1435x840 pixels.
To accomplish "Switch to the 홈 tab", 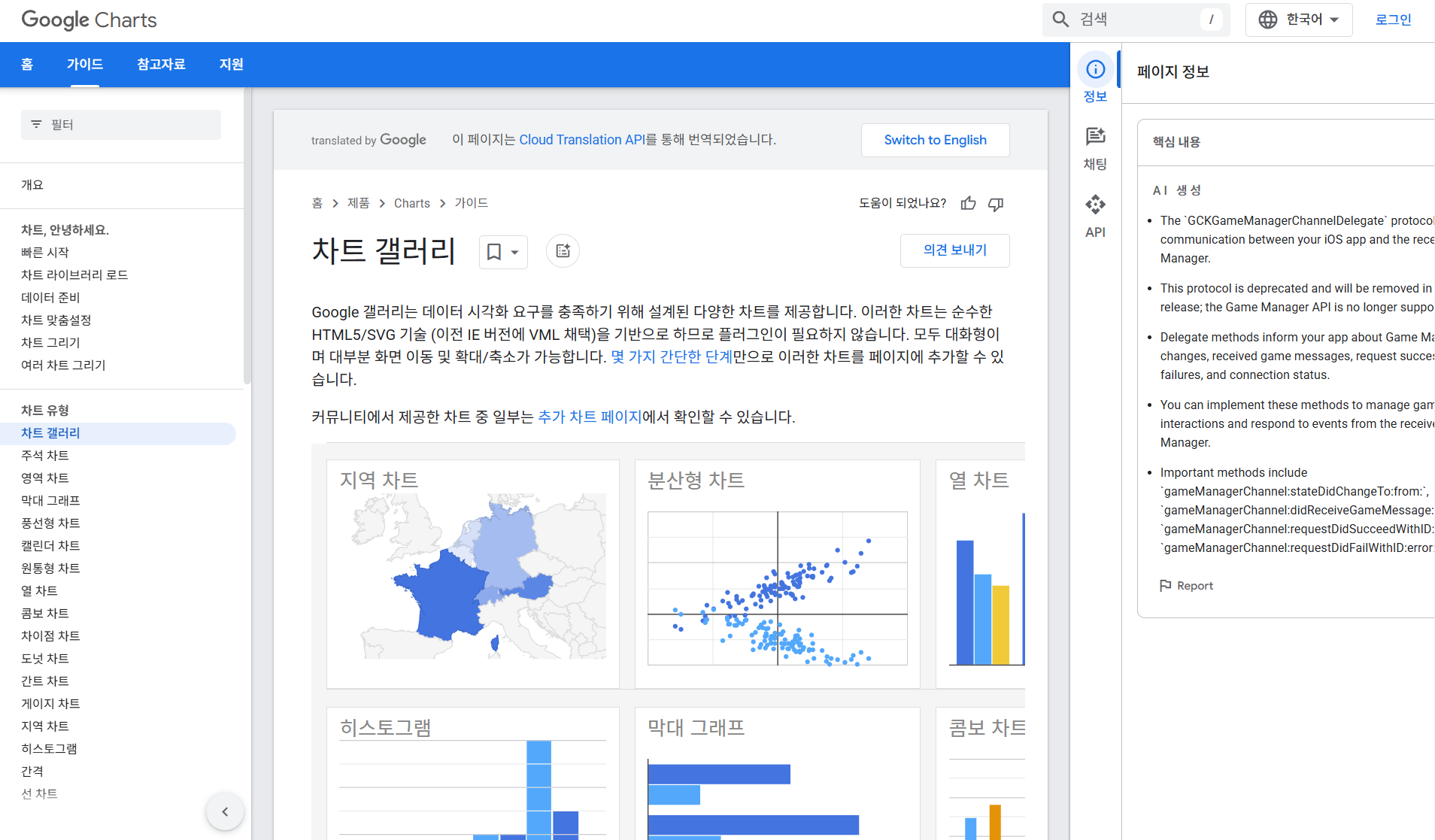I will [x=27, y=65].
